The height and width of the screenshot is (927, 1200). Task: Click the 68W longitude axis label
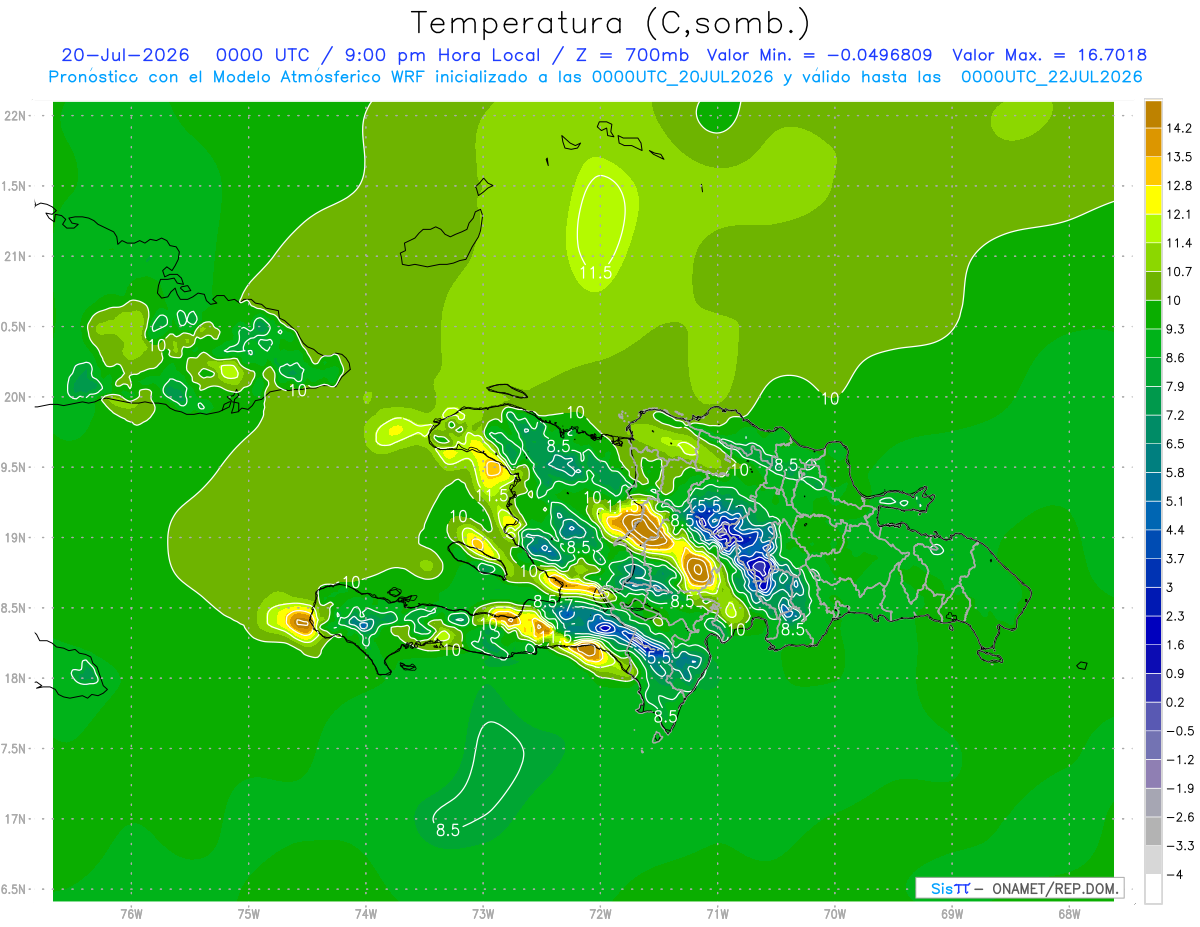point(1069,914)
